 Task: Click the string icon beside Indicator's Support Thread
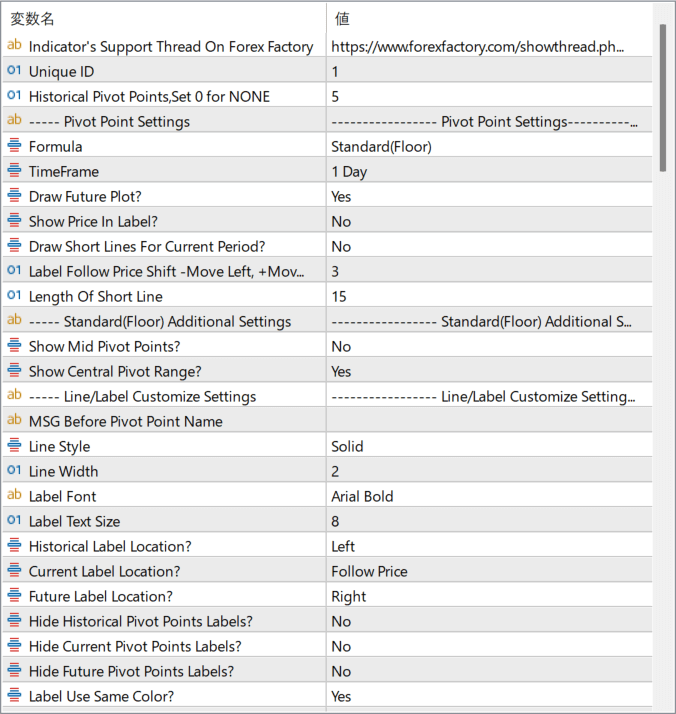coord(14,46)
